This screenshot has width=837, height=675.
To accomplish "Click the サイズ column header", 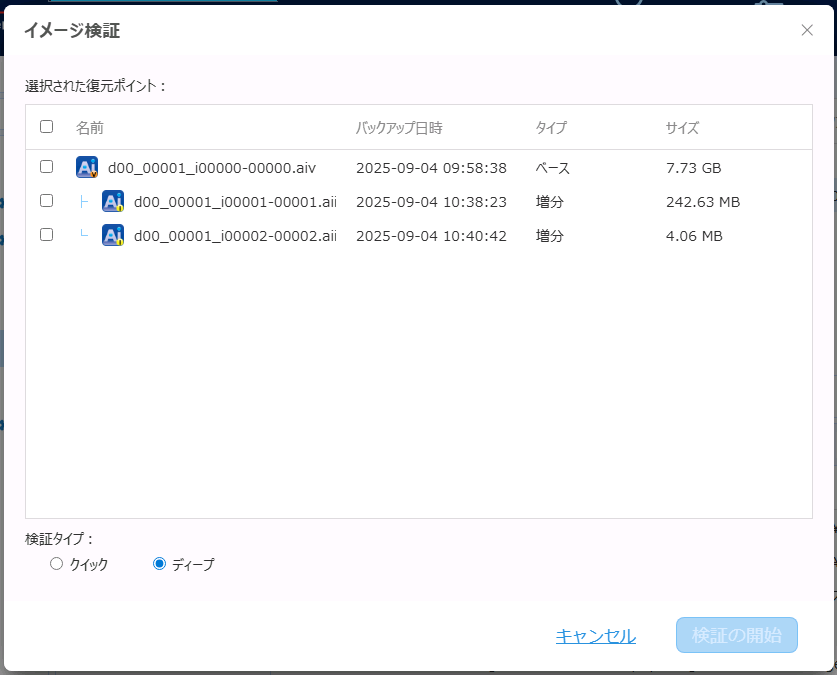I will (682, 128).
